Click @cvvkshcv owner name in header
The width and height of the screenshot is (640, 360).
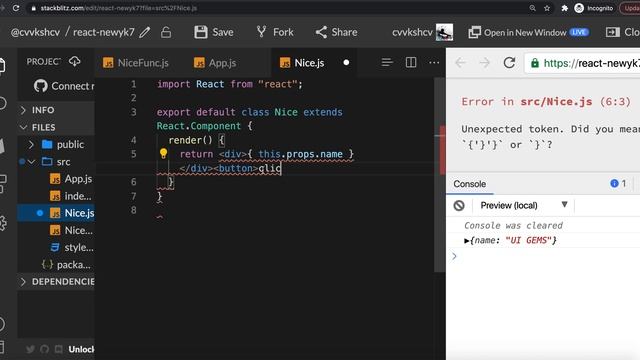click(x=36, y=32)
